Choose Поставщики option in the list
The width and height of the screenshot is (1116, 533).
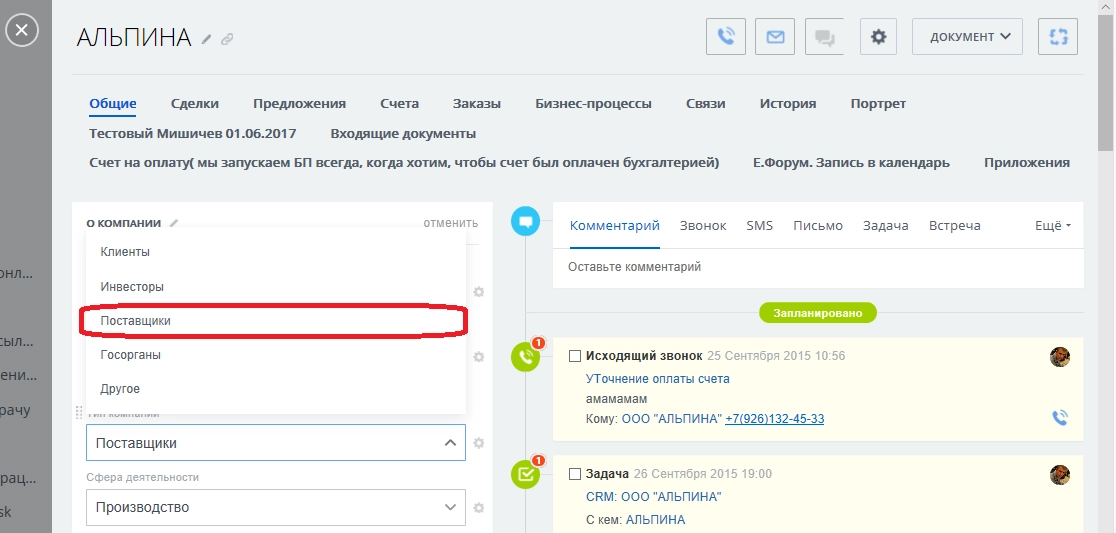136,321
